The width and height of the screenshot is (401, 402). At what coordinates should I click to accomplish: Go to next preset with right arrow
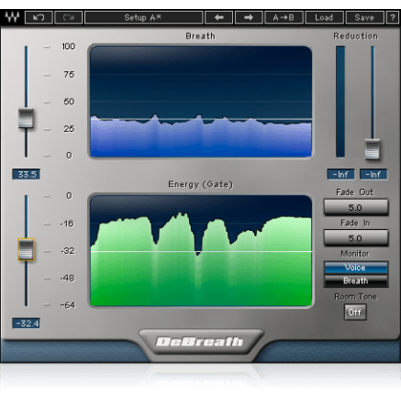[x=248, y=17]
